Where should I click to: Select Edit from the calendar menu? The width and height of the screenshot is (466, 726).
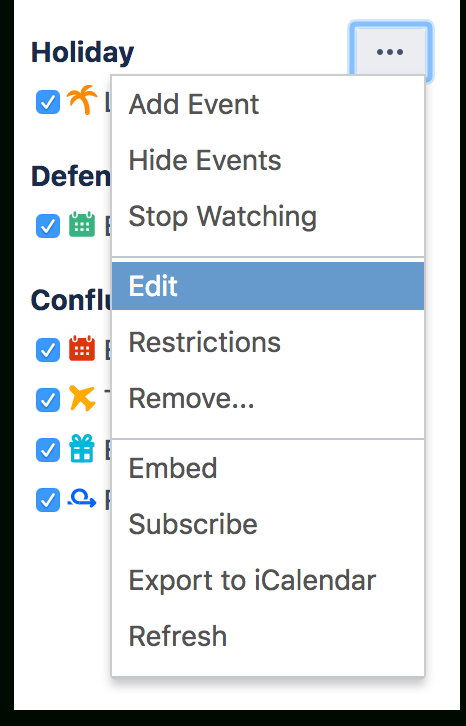[268, 286]
